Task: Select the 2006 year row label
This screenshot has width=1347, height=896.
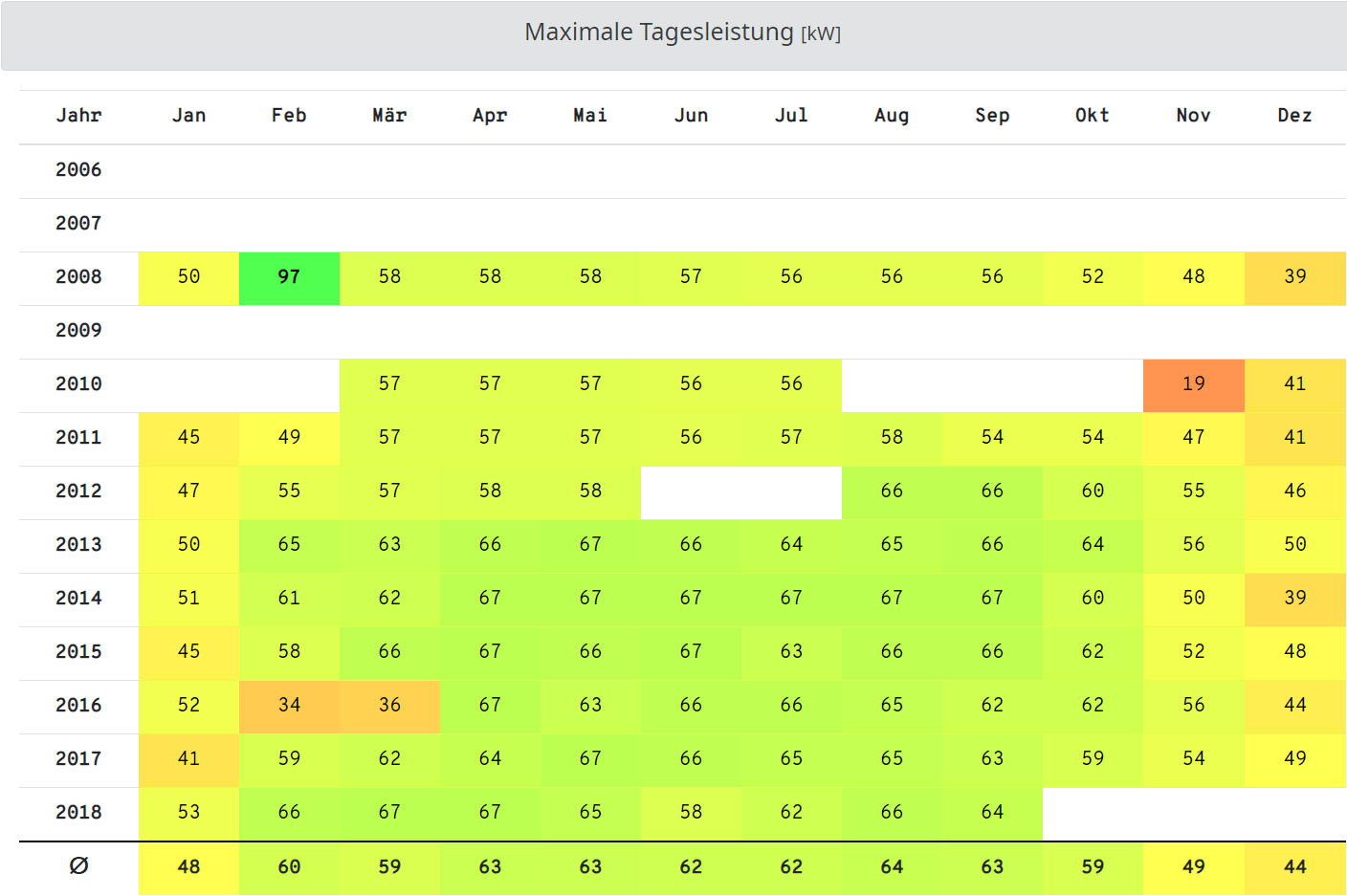Action: (78, 170)
